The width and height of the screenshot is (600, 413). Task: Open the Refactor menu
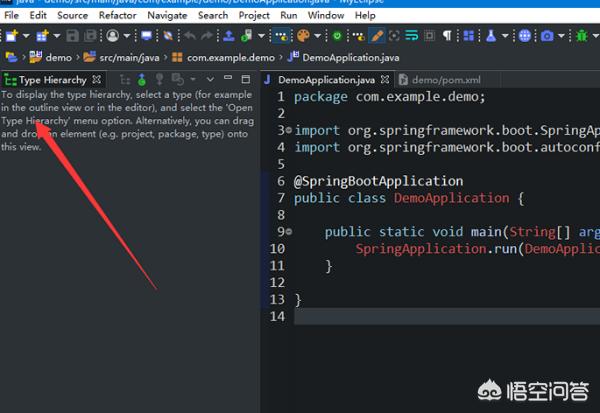[117, 16]
